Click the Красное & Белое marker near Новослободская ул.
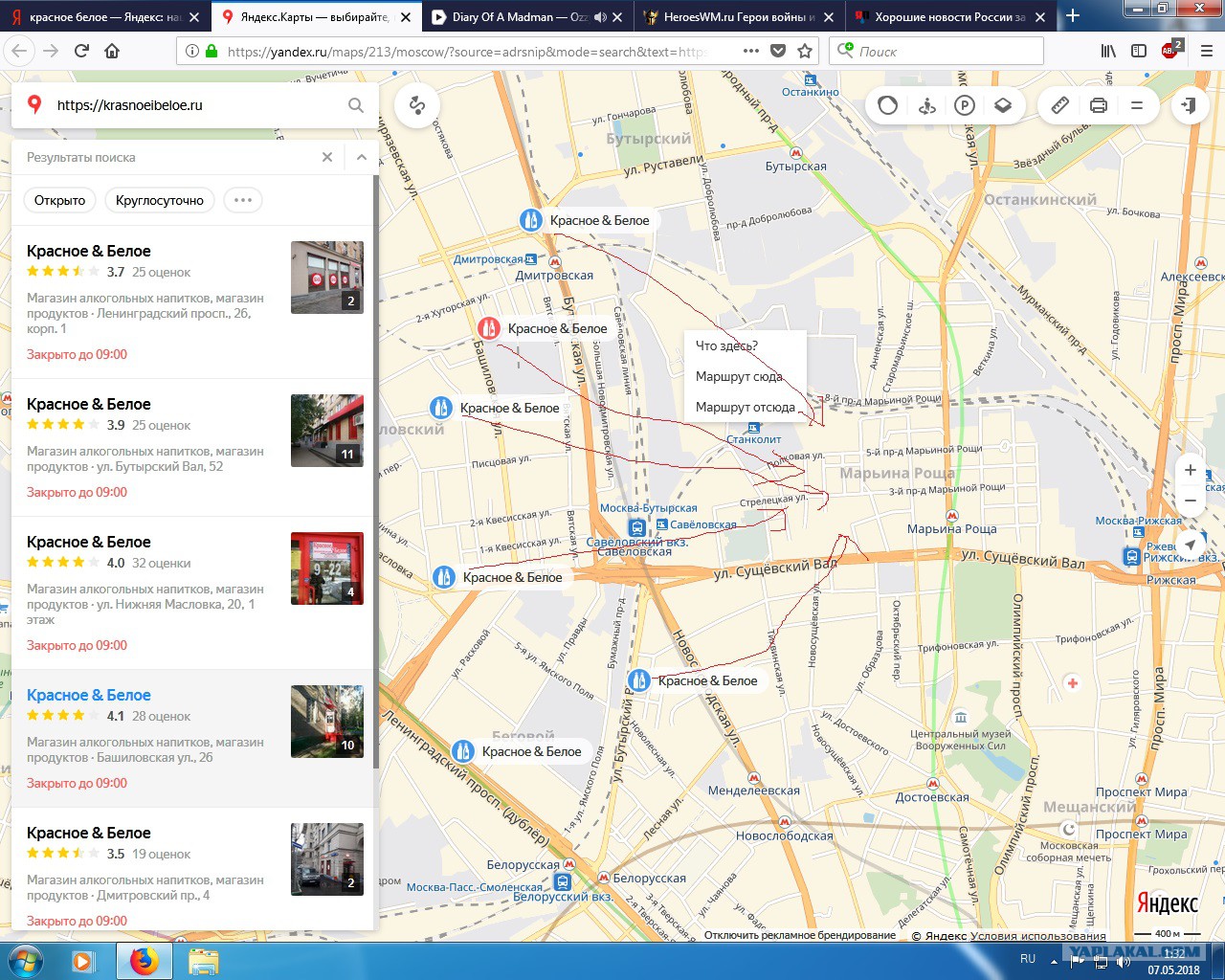This screenshot has width=1225, height=980. pyautogui.click(x=638, y=680)
